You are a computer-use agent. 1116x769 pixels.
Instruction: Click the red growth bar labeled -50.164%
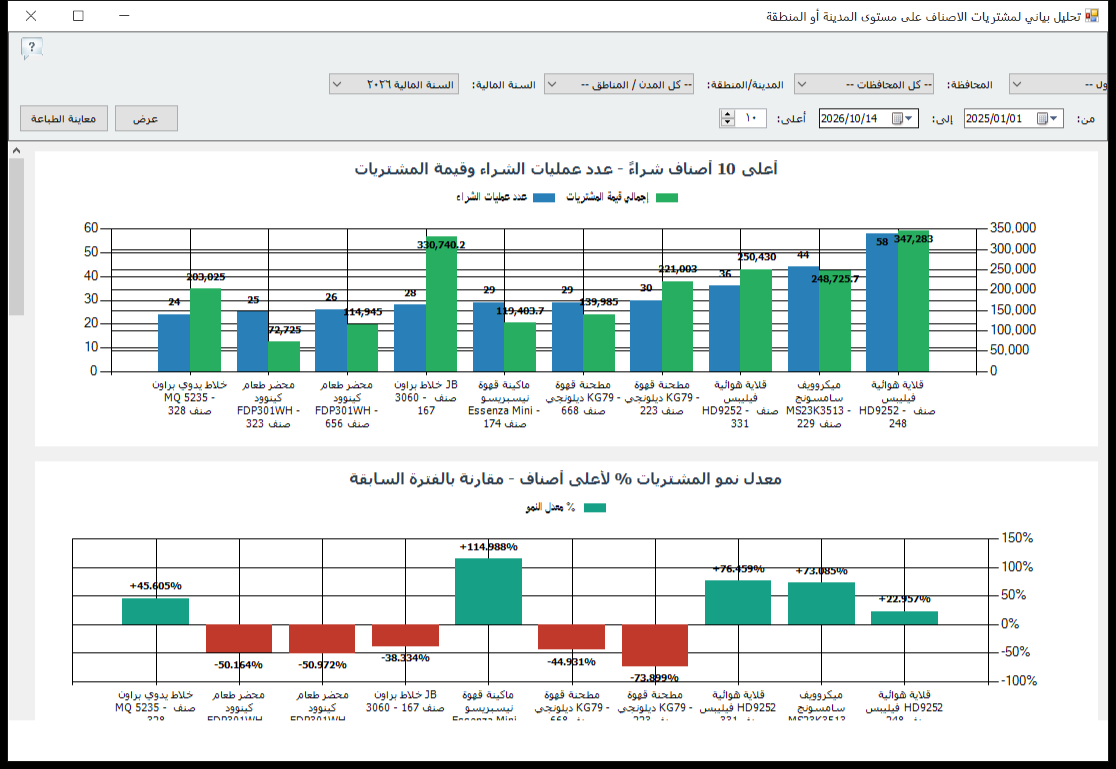click(x=239, y=639)
